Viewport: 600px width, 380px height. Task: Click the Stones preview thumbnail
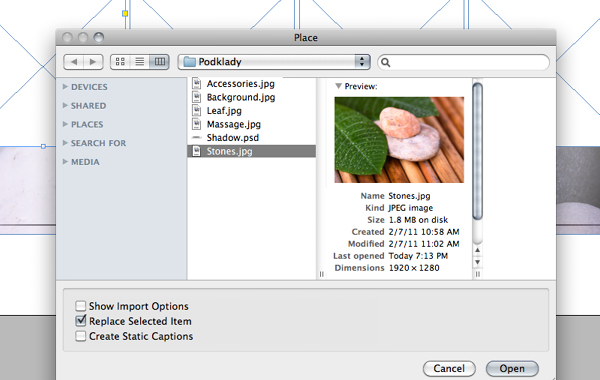(x=399, y=140)
